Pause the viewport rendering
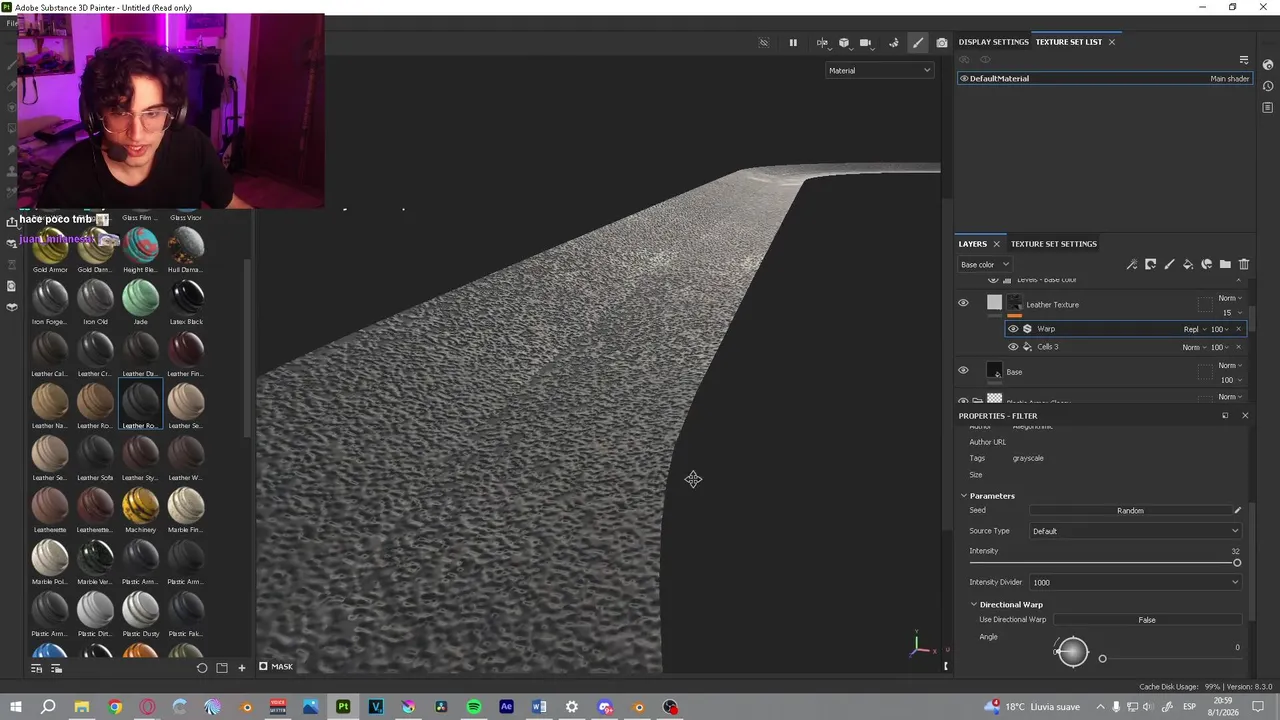 pyautogui.click(x=793, y=43)
